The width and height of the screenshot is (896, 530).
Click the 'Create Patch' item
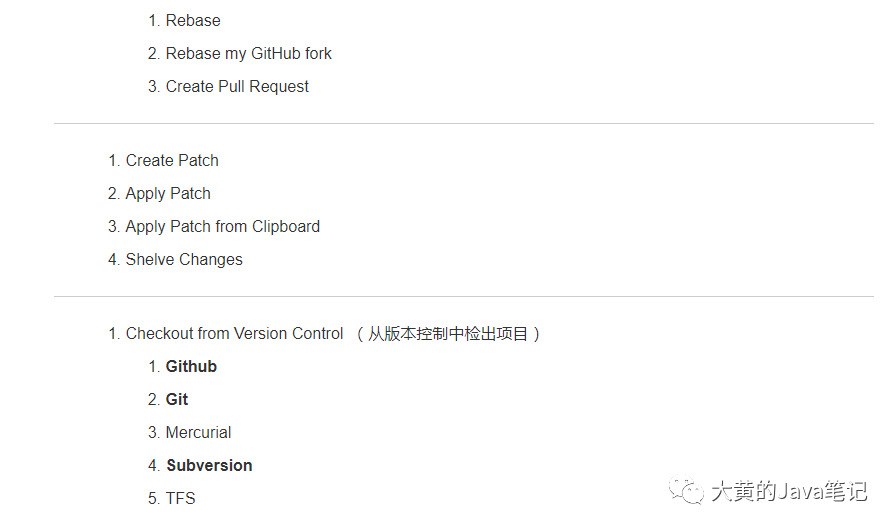pos(172,160)
